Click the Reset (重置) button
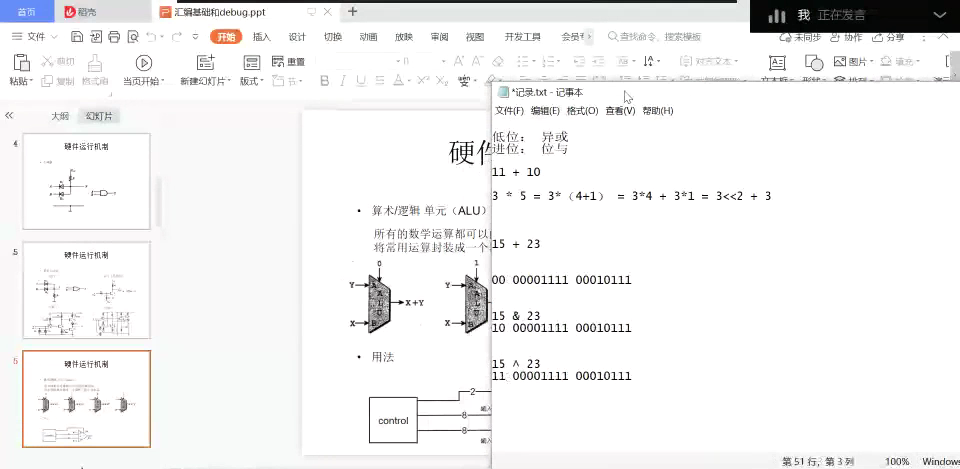 [x=288, y=61]
